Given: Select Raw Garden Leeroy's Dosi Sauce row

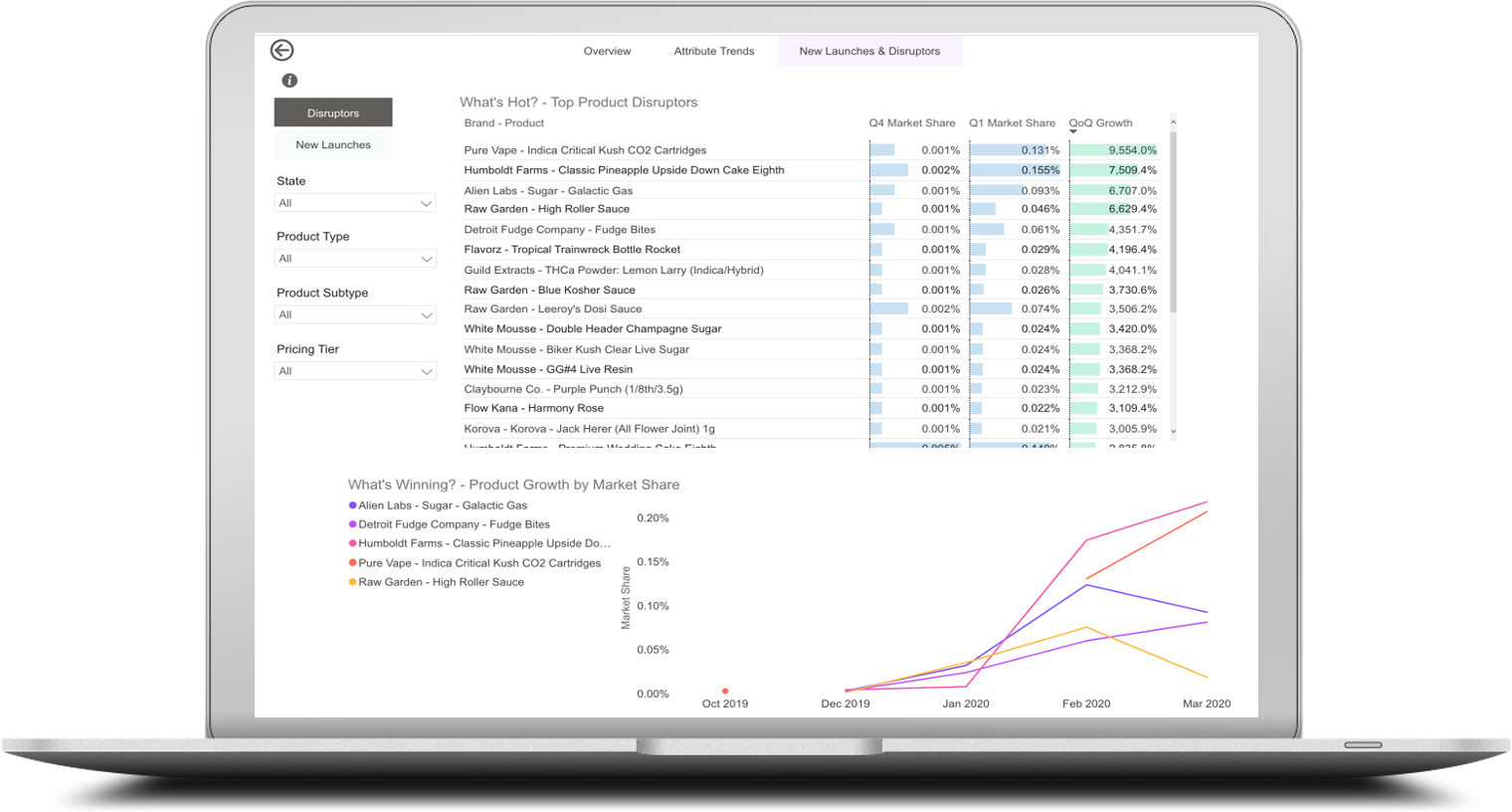Looking at the screenshot, I should click(811, 309).
